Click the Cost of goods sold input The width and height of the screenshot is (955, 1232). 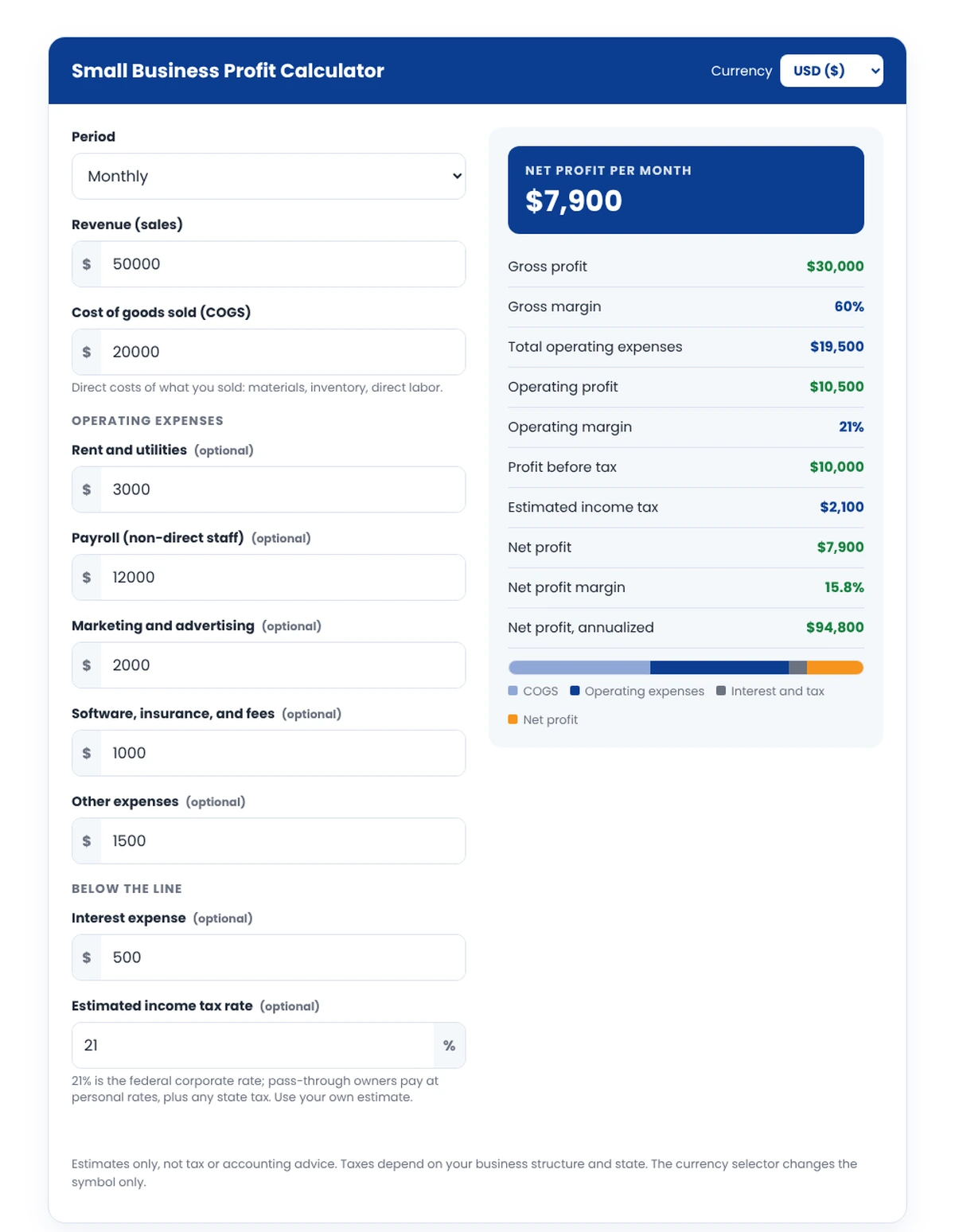(x=283, y=352)
